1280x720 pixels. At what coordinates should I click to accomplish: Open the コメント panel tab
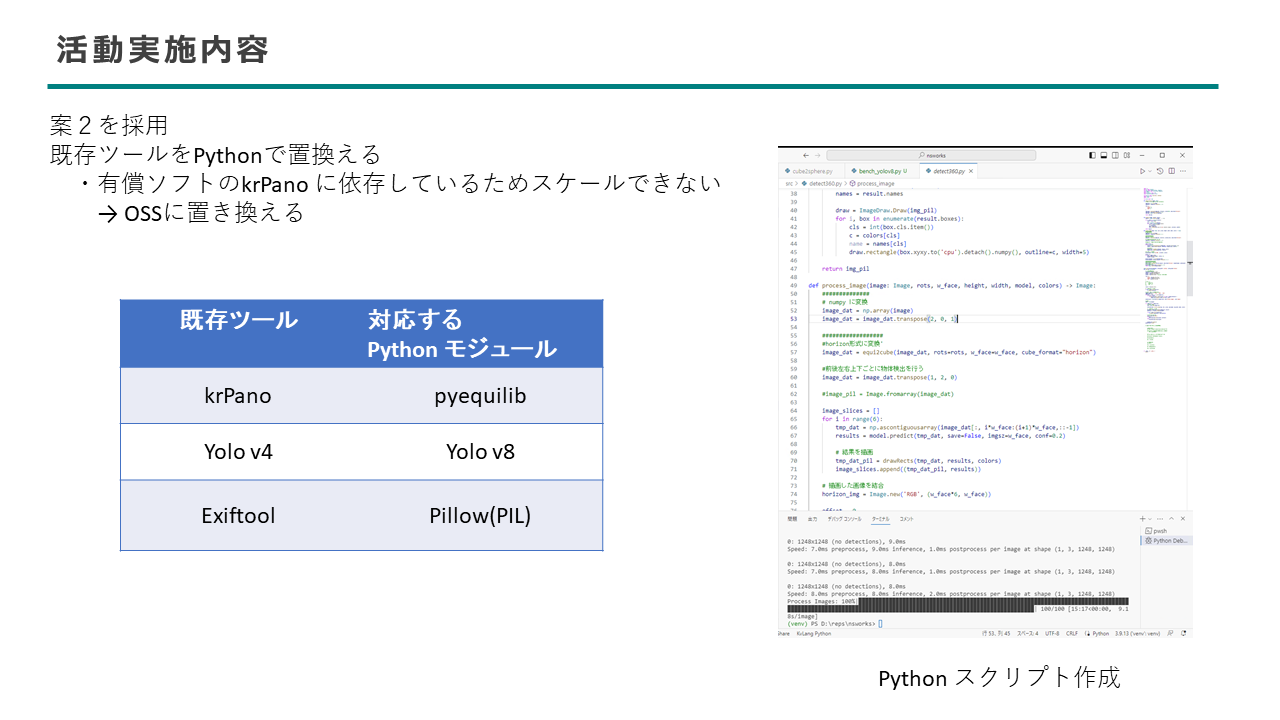click(x=906, y=519)
